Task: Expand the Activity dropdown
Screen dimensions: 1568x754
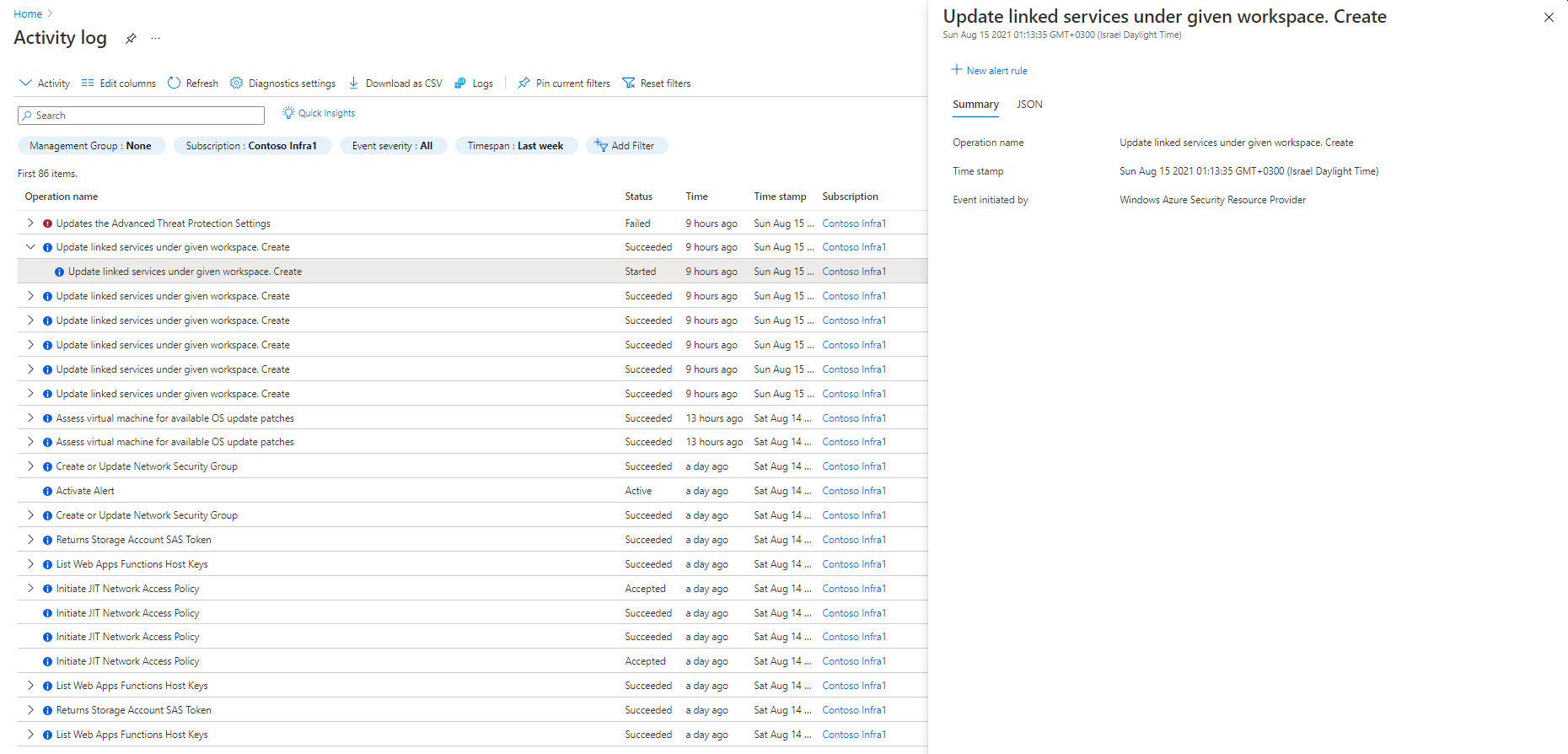Action: point(45,83)
